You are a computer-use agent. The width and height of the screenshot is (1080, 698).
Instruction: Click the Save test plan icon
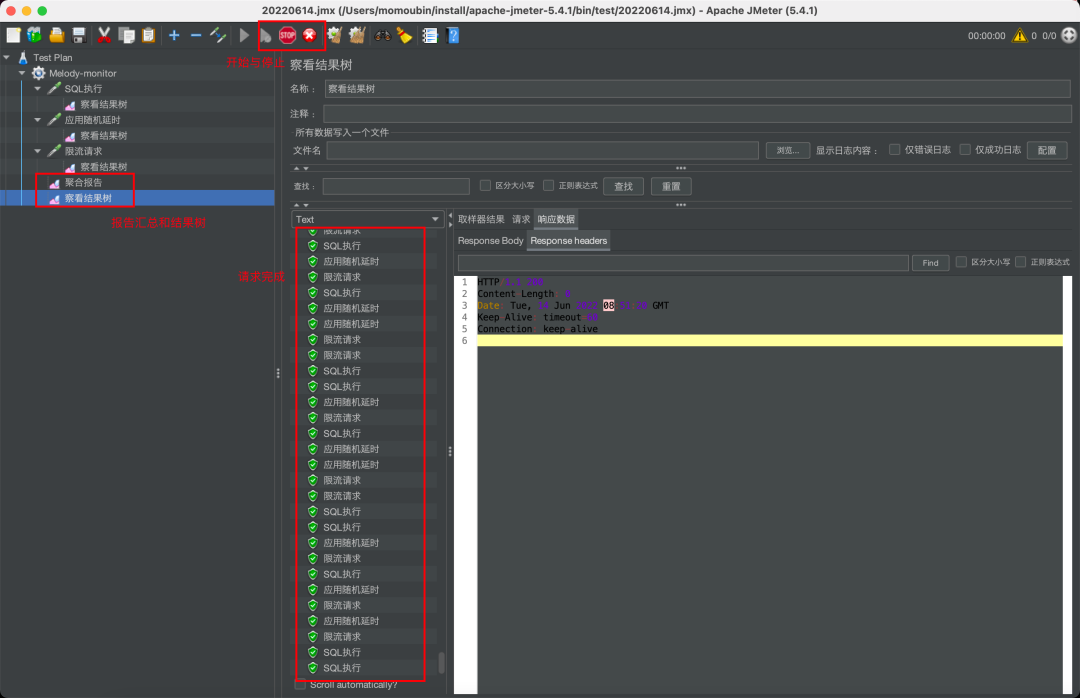tap(79, 35)
